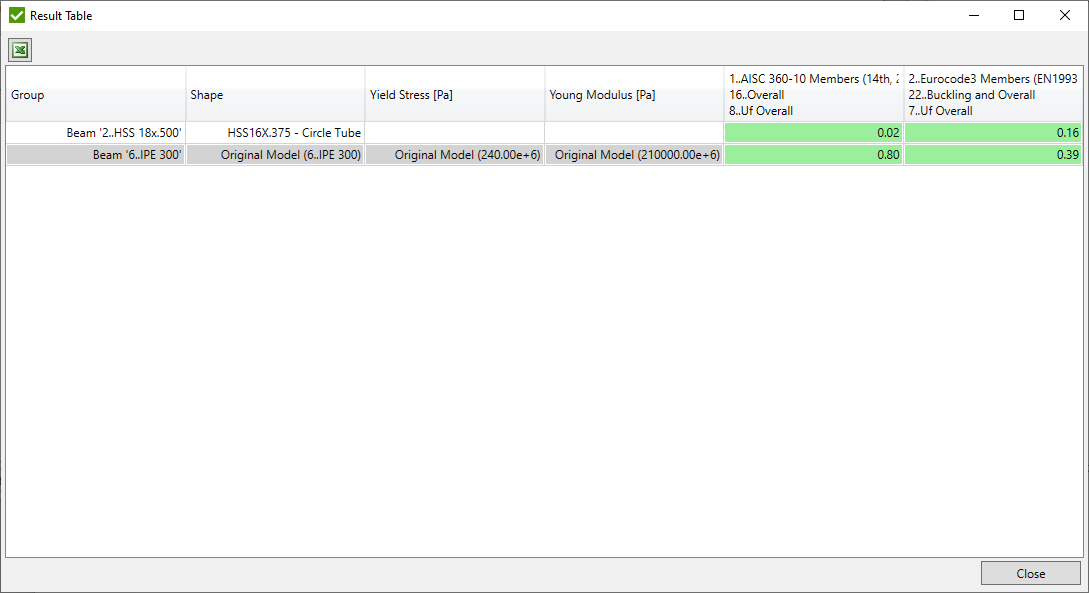Click the Export to Excel toolbar icon
This screenshot has width=1089, height=593.
19,49
